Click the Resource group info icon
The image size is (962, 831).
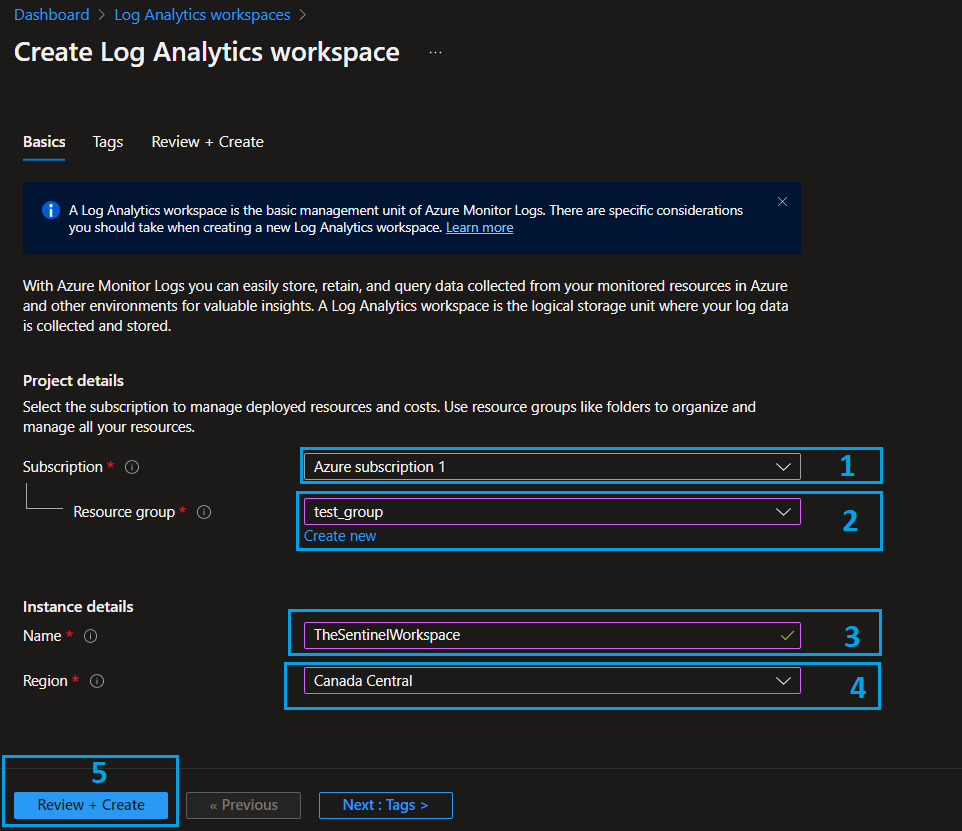point(204,512)
